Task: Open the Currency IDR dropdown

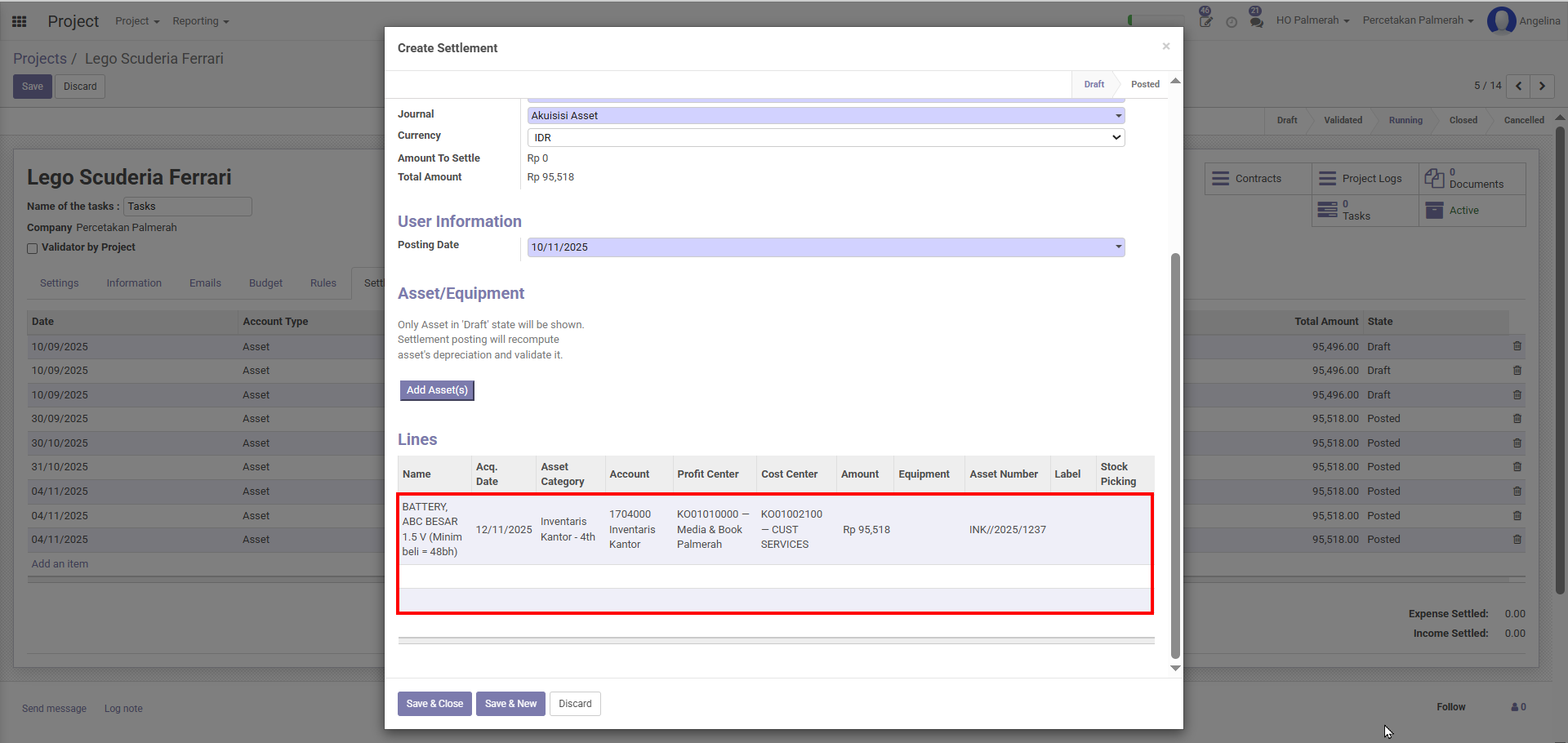Action: point(826,138)
